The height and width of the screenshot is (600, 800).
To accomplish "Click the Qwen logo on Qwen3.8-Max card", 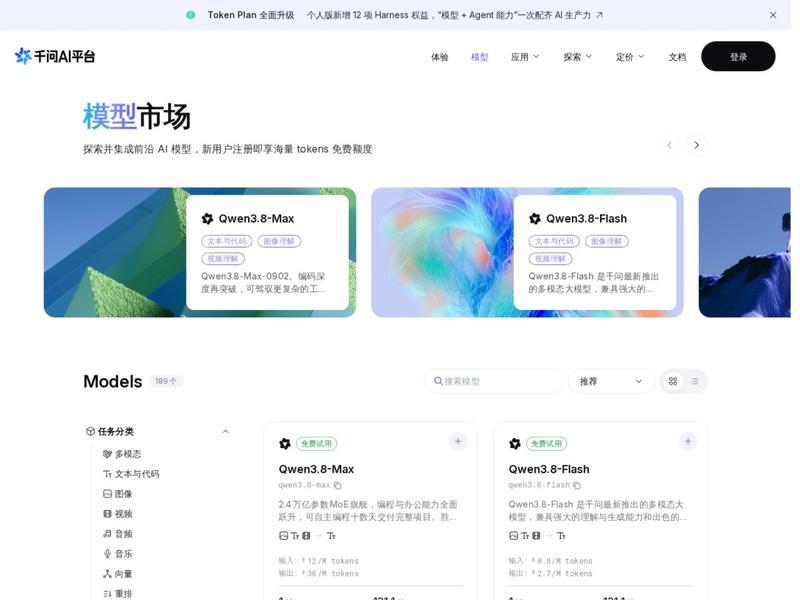I will coord(285,444).
